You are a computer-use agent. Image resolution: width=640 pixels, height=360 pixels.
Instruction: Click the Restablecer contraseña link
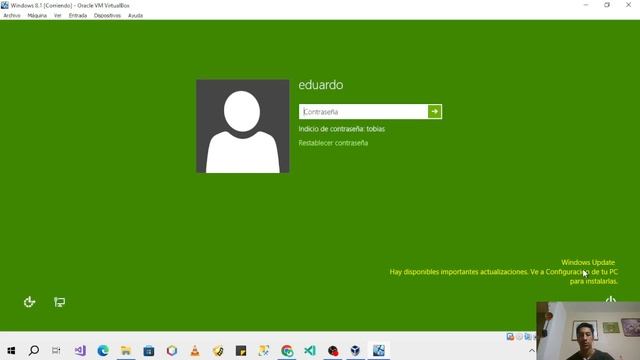tap(333, 143)
